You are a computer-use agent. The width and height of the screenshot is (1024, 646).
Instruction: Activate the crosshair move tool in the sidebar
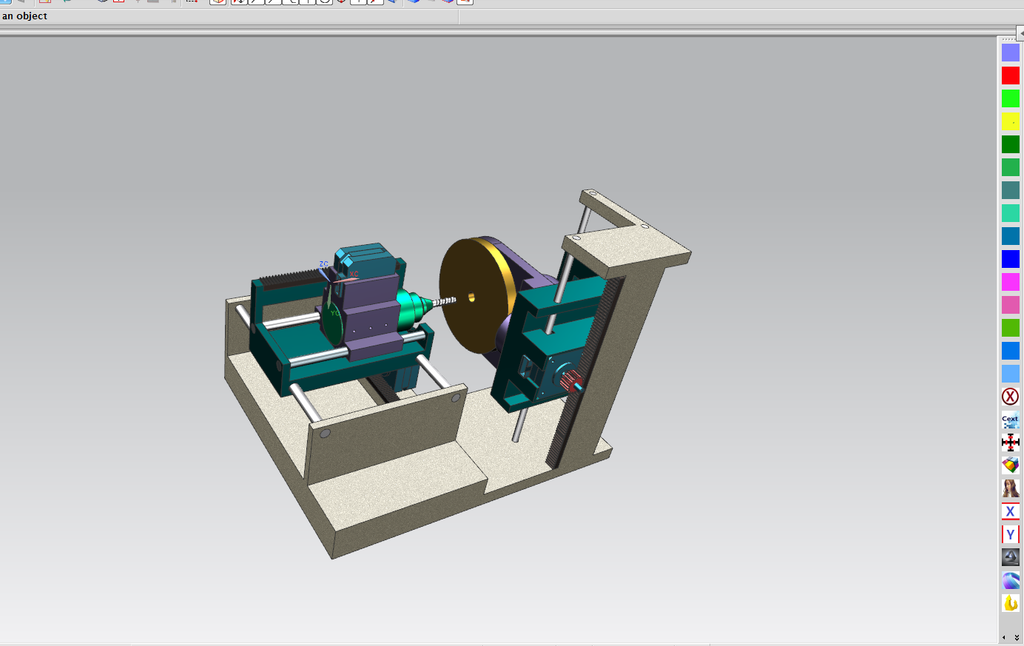click(1011, 441)
